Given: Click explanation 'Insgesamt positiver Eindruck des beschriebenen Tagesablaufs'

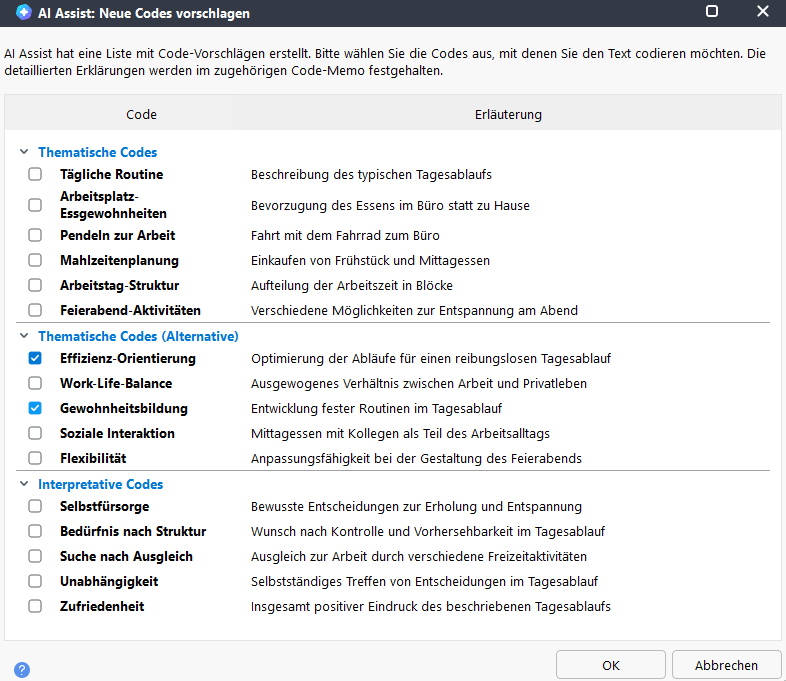Looking at the screenshot, I should tap(431, 607).
